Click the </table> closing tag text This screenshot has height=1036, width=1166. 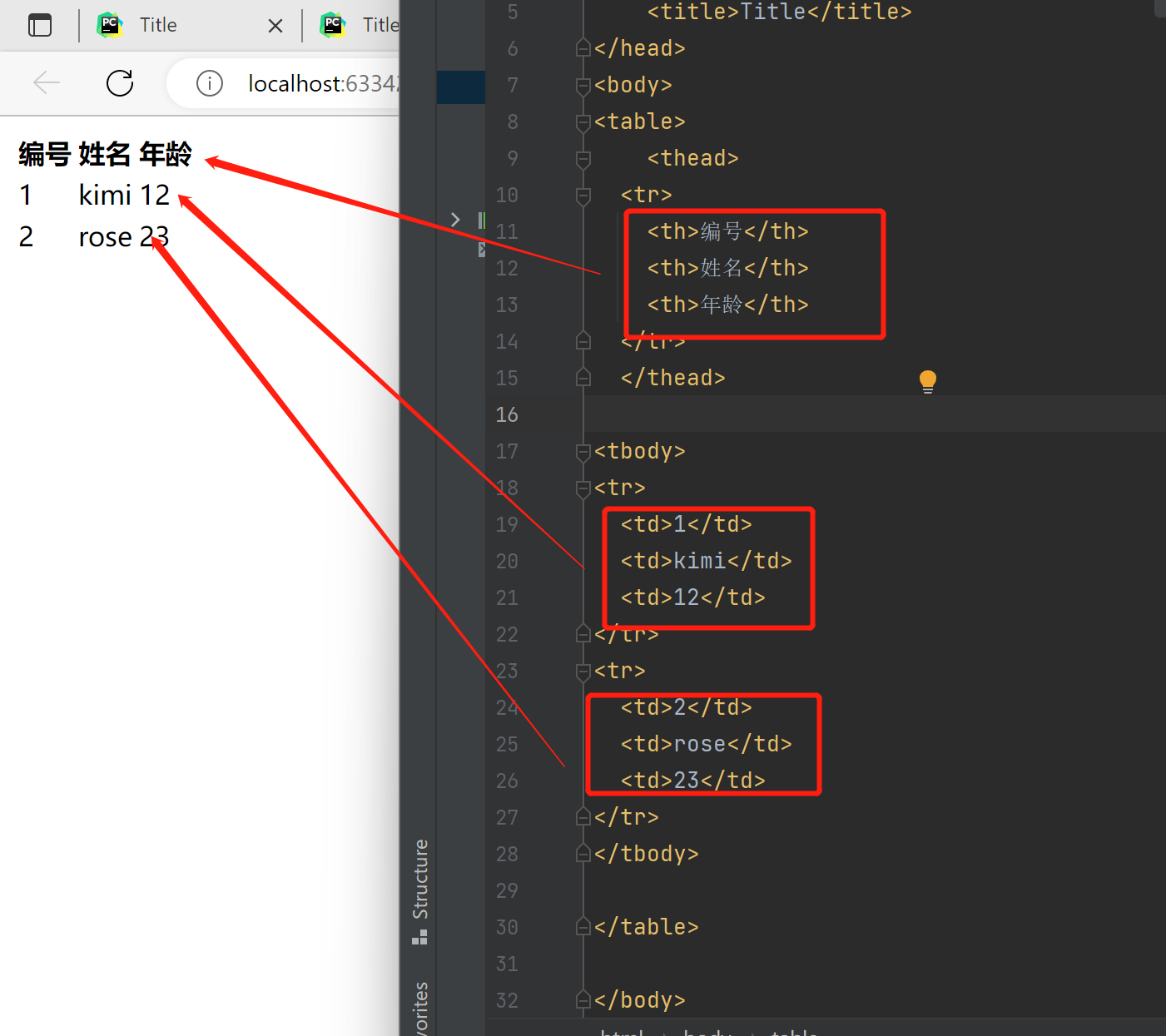tap(647, 927)
